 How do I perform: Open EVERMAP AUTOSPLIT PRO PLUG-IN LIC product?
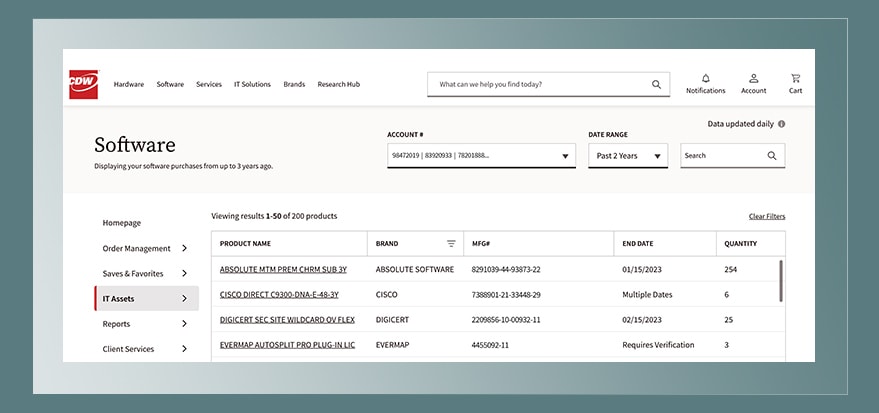coord(287,345)
